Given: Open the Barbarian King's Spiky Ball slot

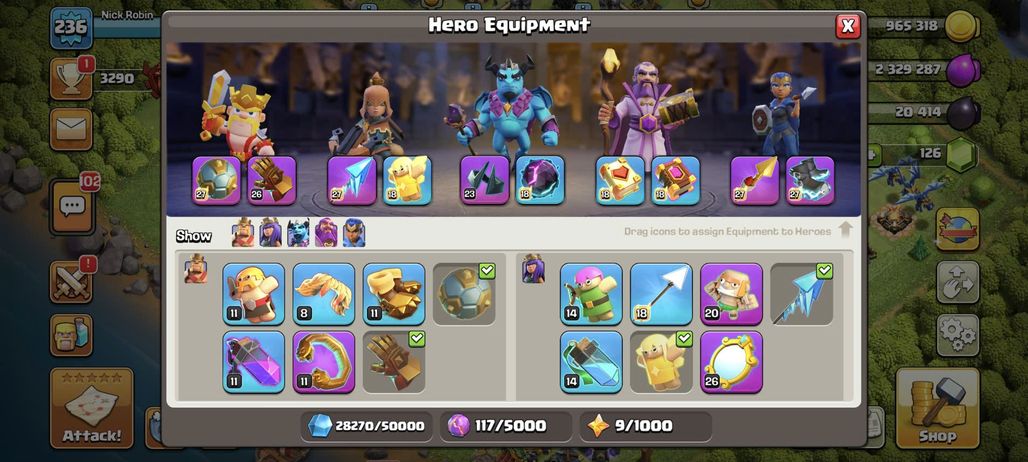Looking at the screenshot, I should (216, 180).
